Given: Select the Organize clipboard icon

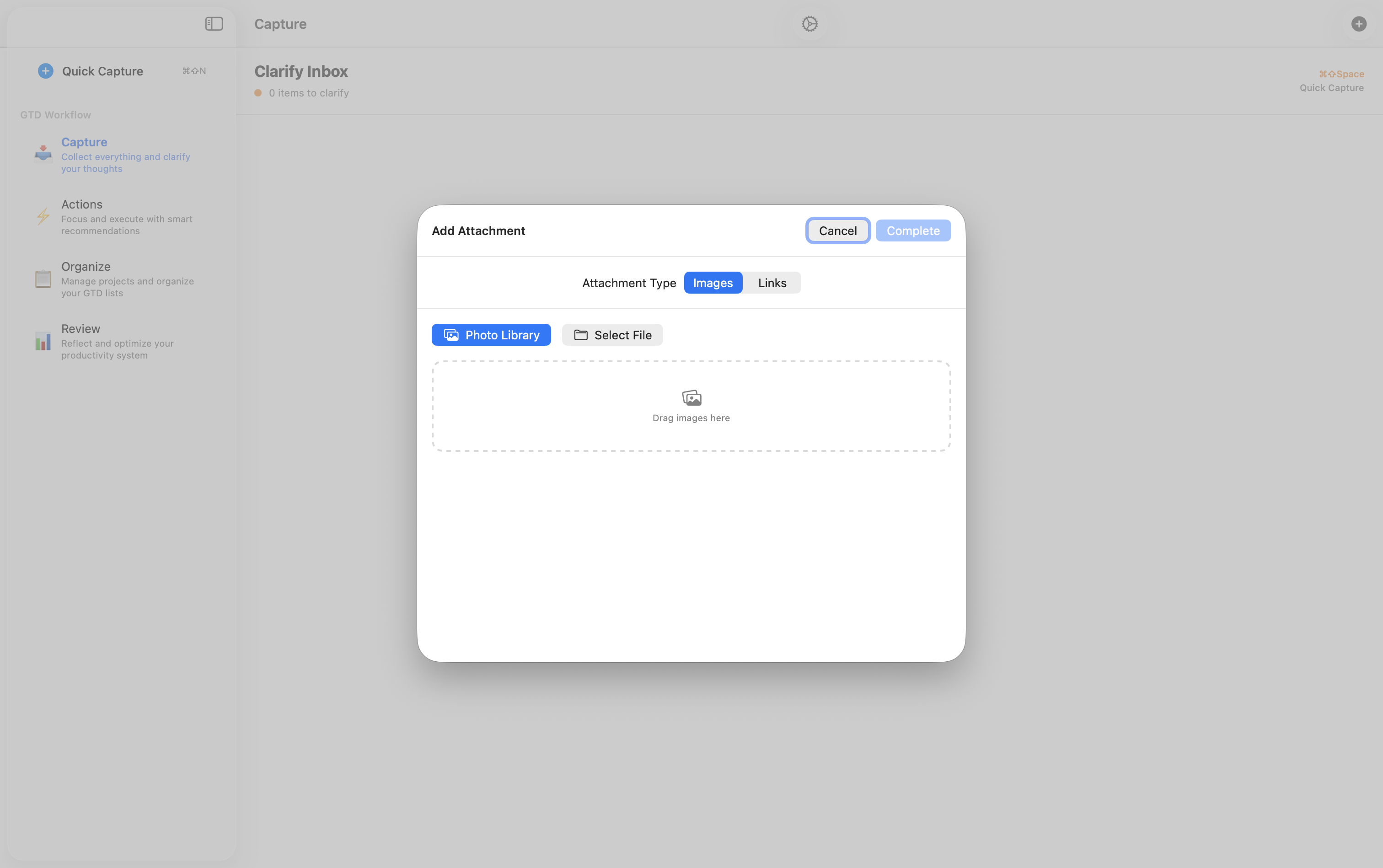Looking at the screenshot, I should click(x=43, y=279).
